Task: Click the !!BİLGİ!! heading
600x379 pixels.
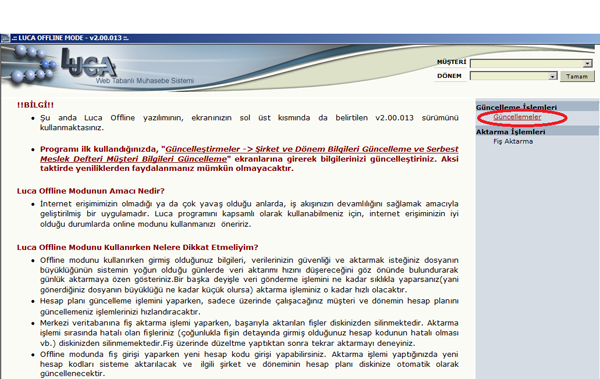Action: click(x=35, y=105)
